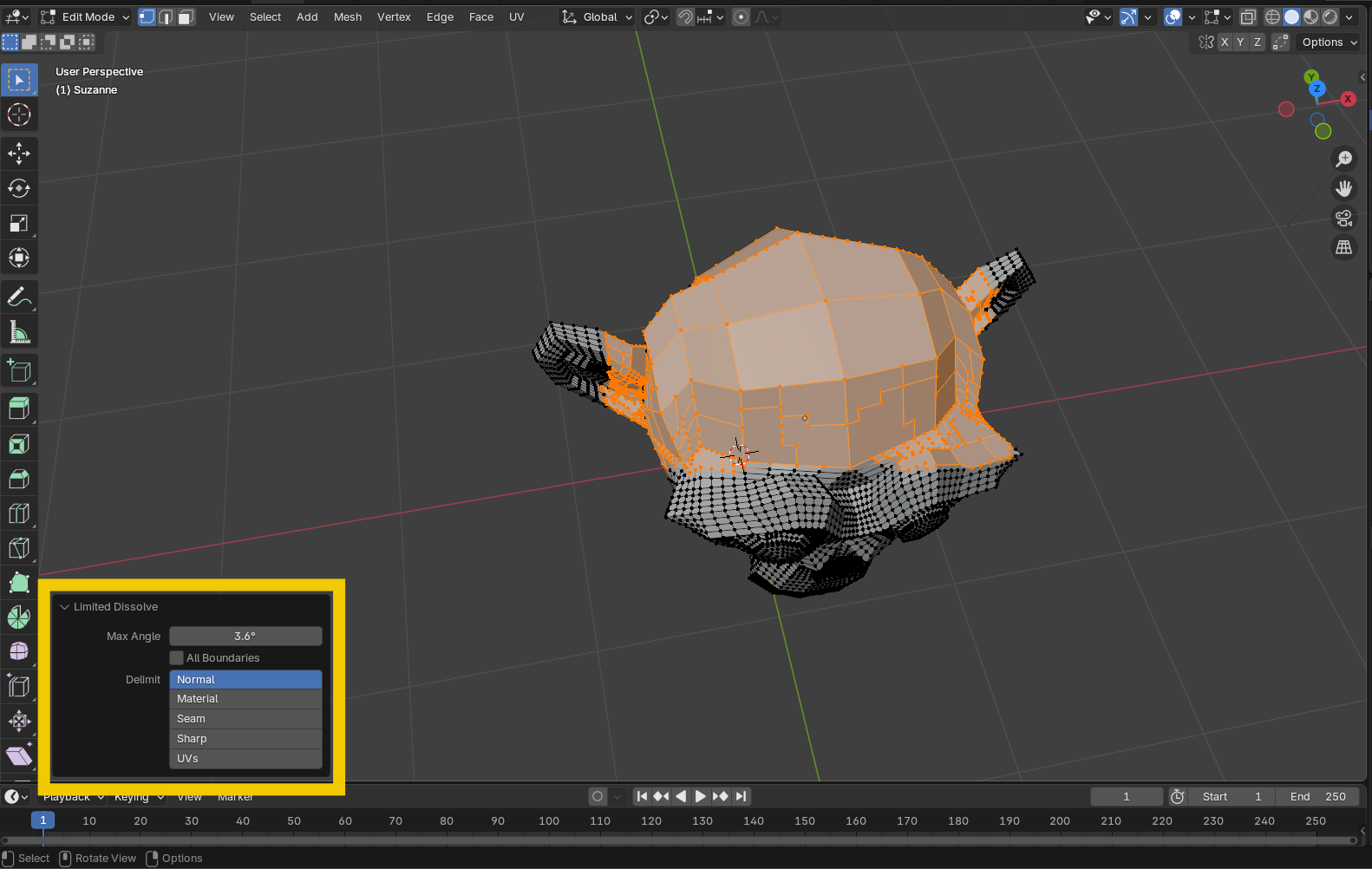Select the Add Cube tool
Viewport: 1372px width, 869px height.
click(19, 370)
